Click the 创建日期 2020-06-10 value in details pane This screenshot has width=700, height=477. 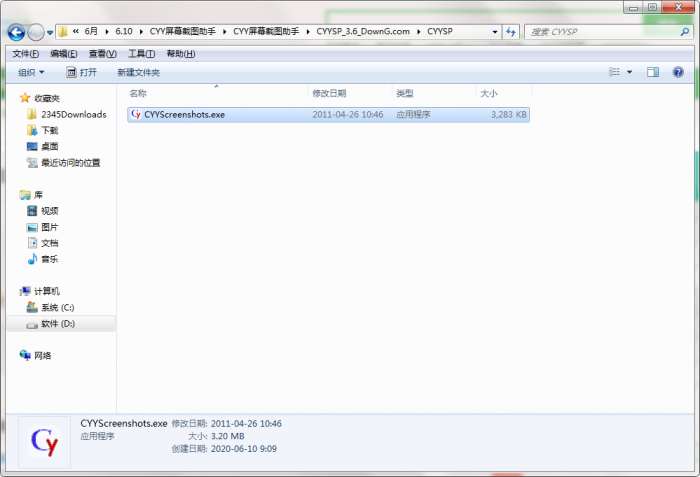[244, 448]
